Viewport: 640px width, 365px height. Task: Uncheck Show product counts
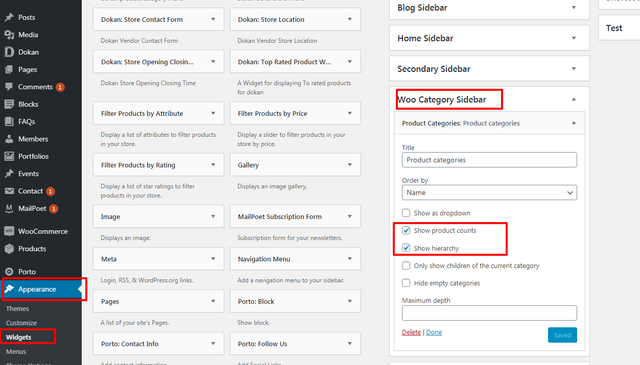pyautogui.click(x=406, y=230)
